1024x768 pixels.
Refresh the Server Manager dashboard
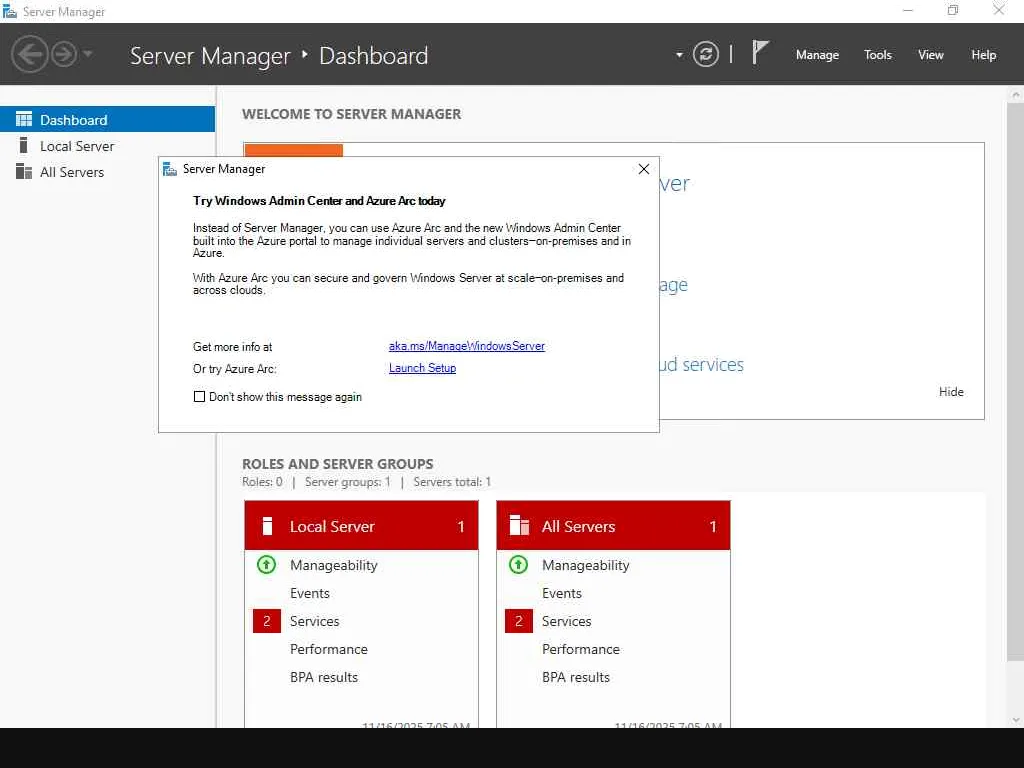[x=706, y=54]
